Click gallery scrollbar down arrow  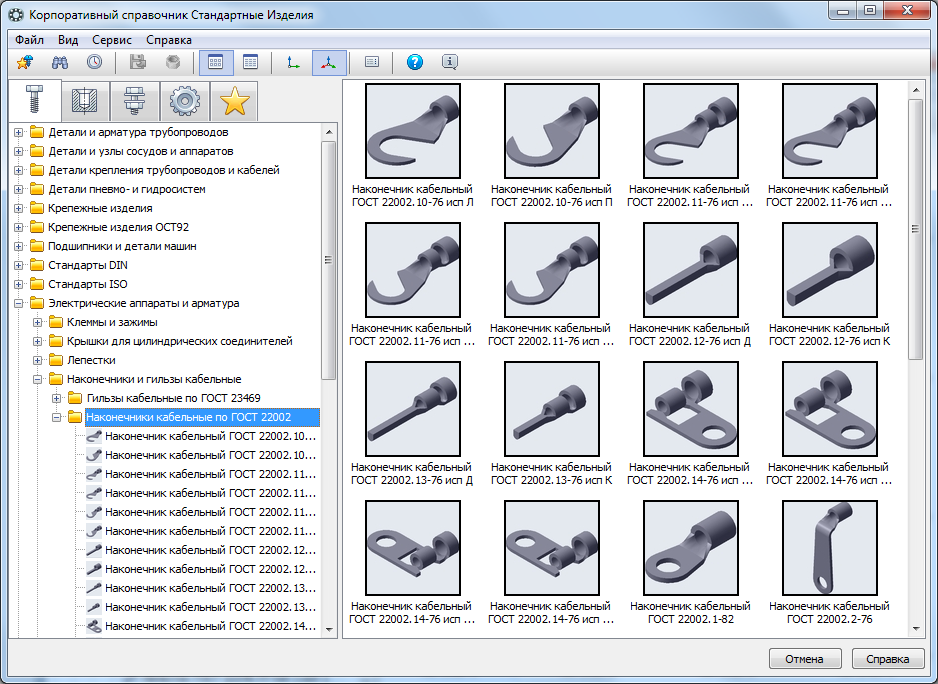pos(916,629)
